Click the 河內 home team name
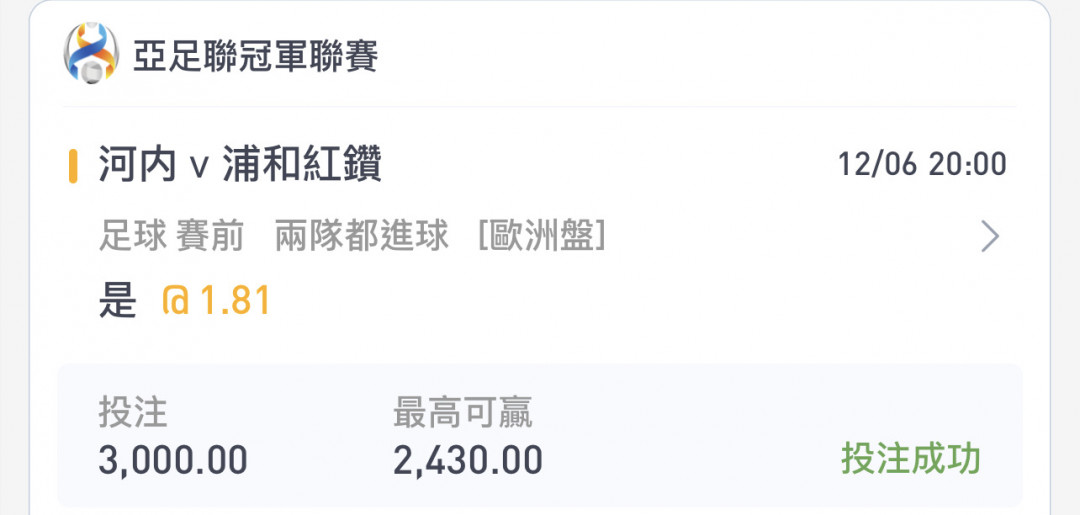The width and height of the screenshot is (1080, 515). pos(137,164)
